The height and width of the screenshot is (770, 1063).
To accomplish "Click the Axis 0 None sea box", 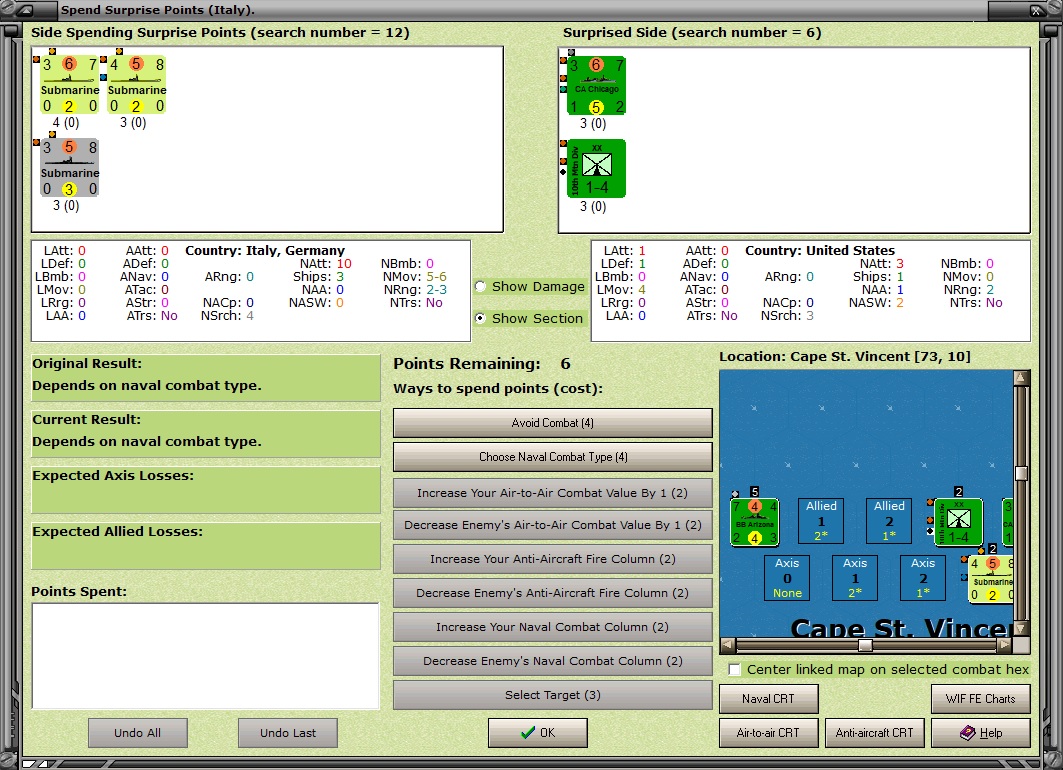I will click(x=787, y=578).
